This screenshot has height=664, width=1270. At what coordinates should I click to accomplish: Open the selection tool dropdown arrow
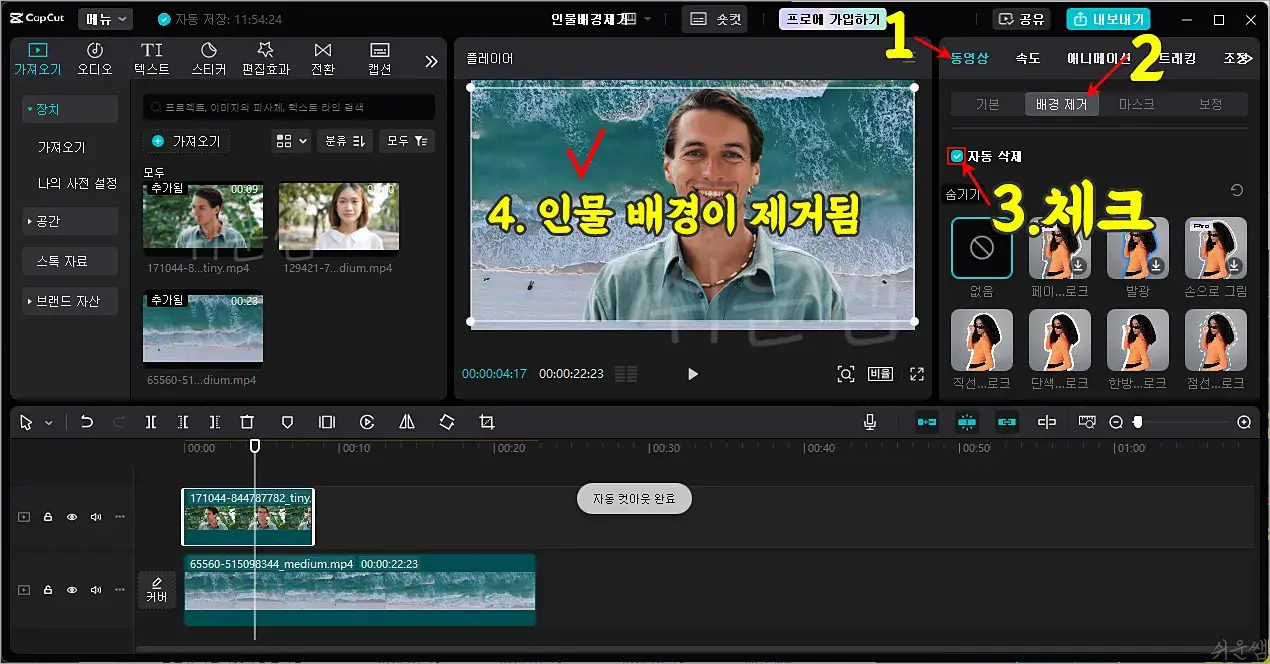point(48,423)
